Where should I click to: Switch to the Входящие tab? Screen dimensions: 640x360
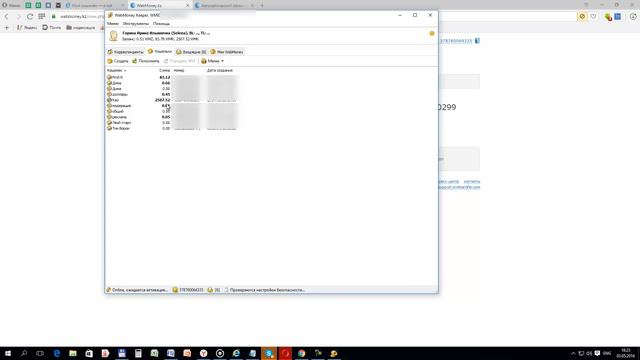(191, 52)
